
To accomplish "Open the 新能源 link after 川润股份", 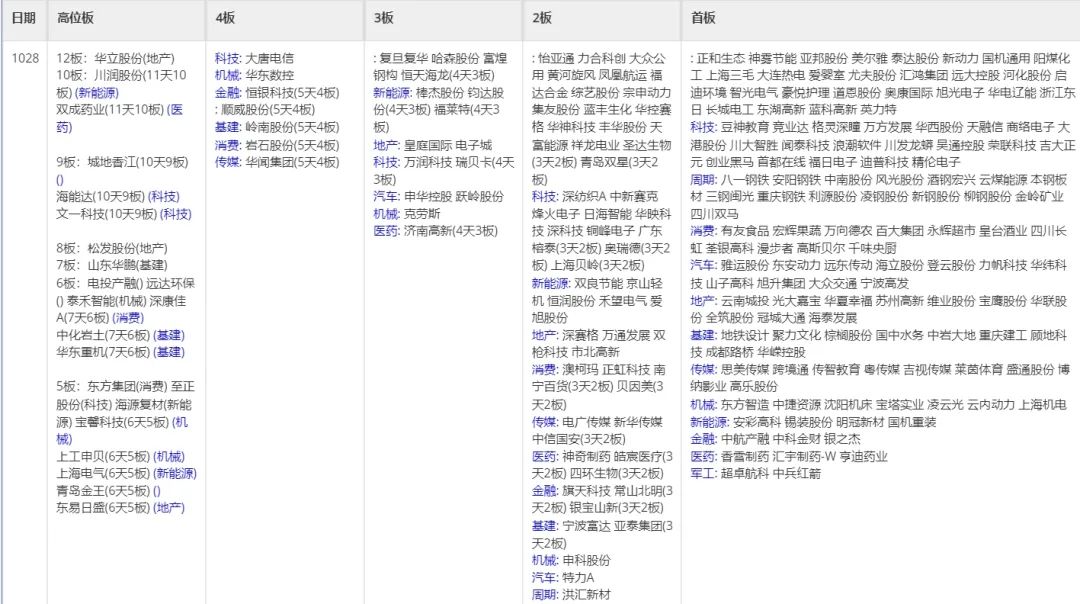I will click(98, 93).
